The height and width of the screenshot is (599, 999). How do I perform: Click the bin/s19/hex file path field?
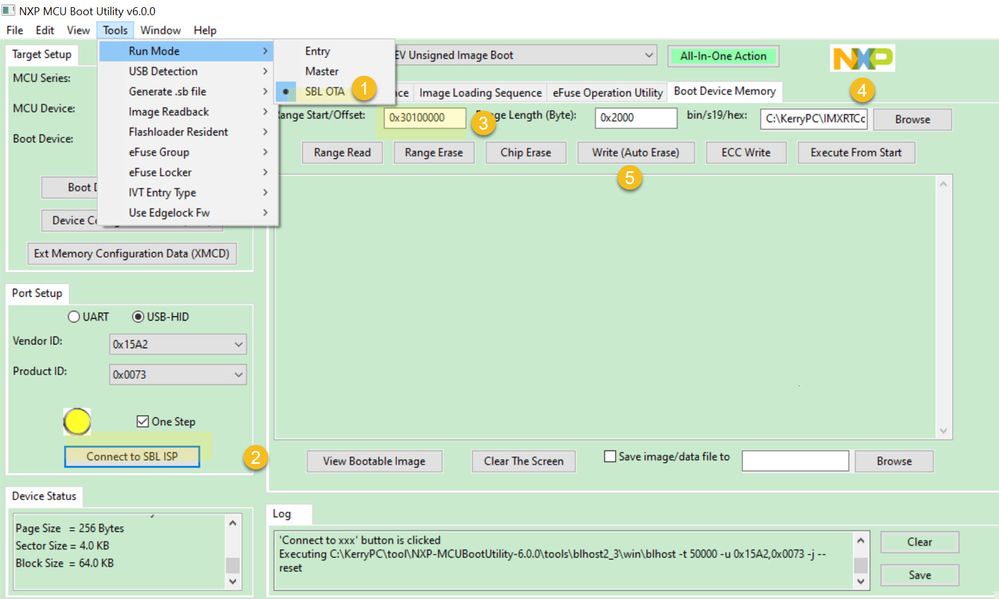pos(814,119)
